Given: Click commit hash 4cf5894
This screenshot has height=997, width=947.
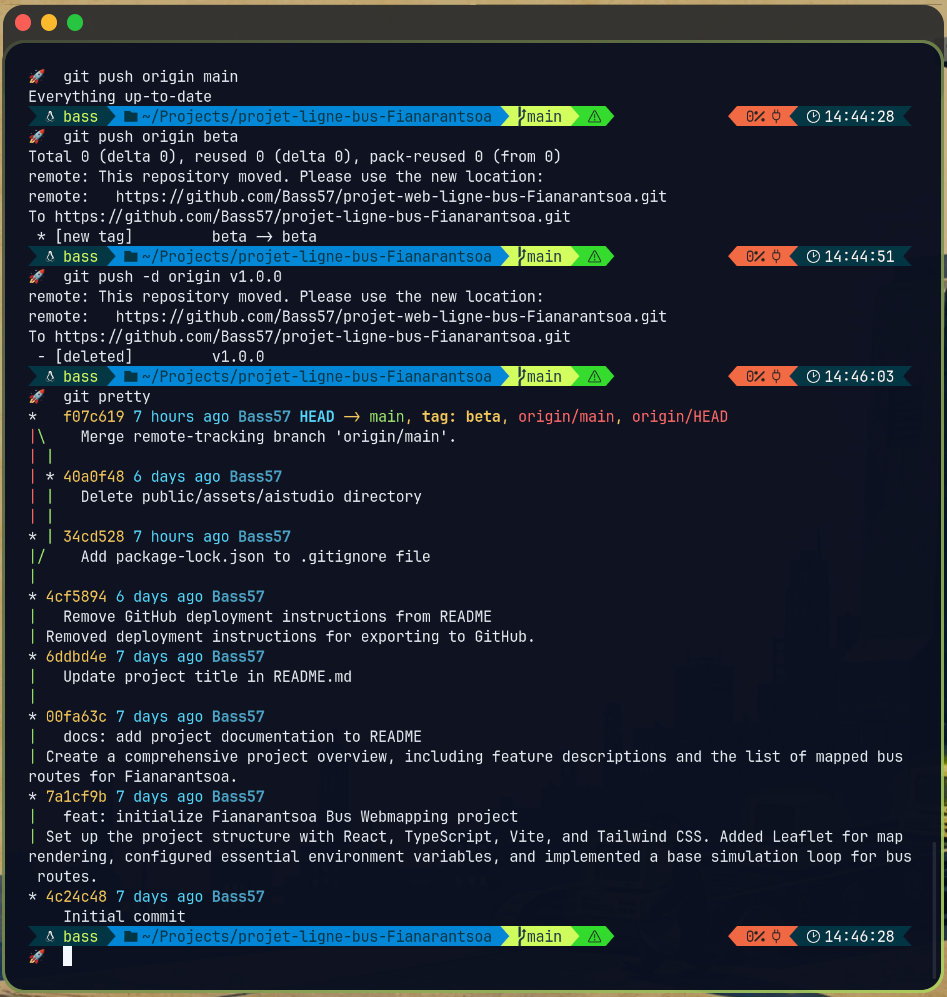Looking at the screenshot, I should 76,597.
